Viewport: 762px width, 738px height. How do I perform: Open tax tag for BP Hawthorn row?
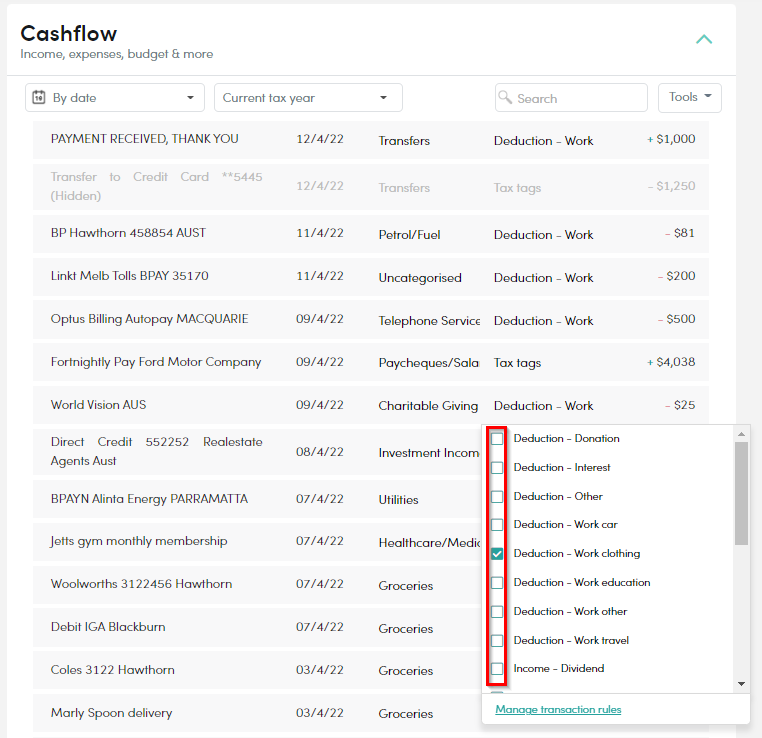pyautogui.click(x=543, y=235)
